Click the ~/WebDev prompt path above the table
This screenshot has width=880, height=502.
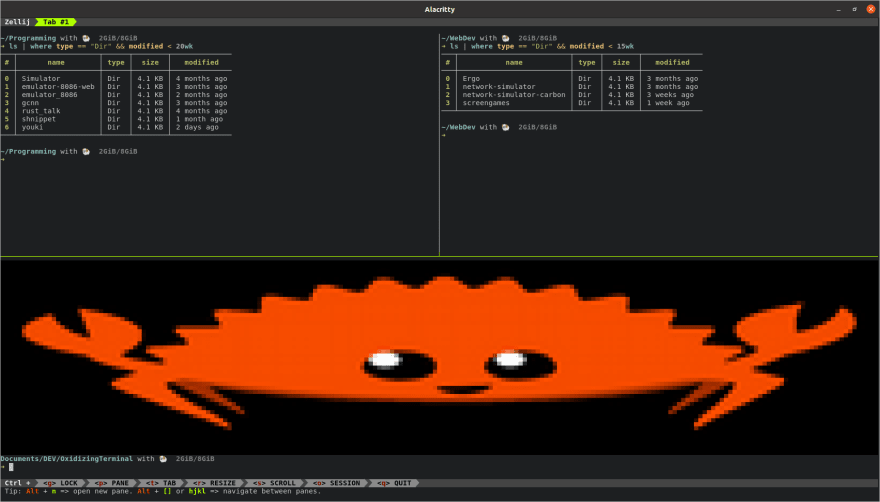tap(458, 38)
